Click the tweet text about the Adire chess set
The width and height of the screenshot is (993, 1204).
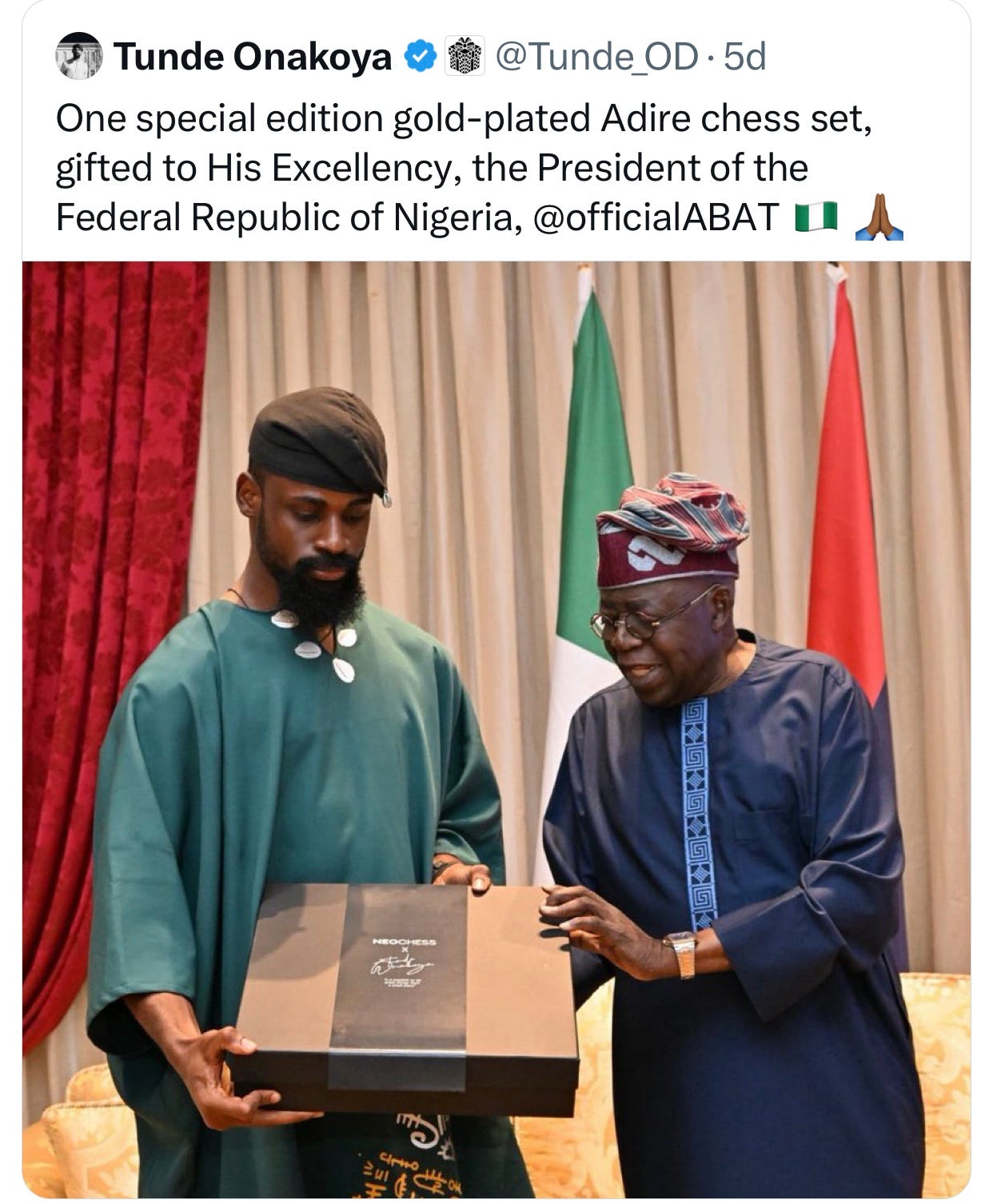click(x=472, y=168)
